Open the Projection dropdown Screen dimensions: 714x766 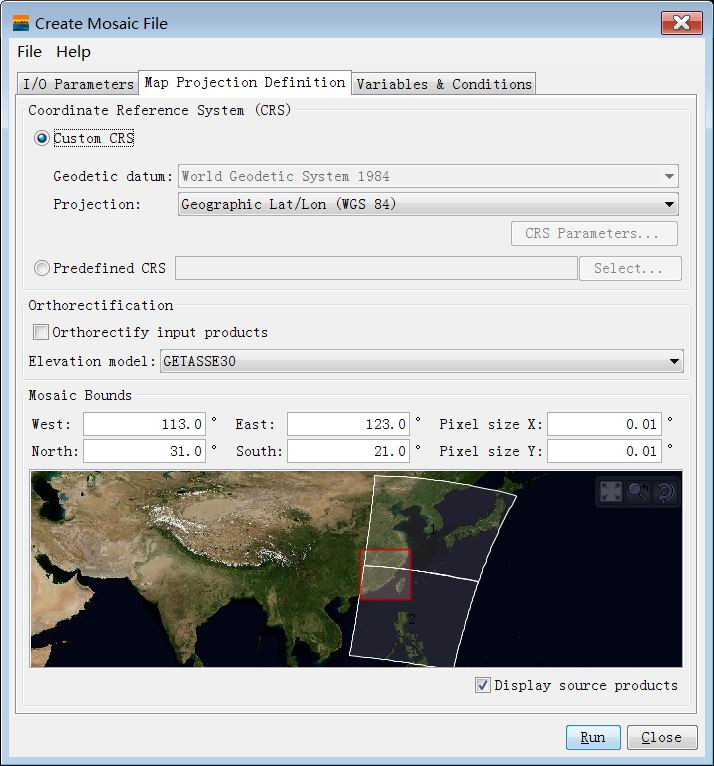click(429, 205)
